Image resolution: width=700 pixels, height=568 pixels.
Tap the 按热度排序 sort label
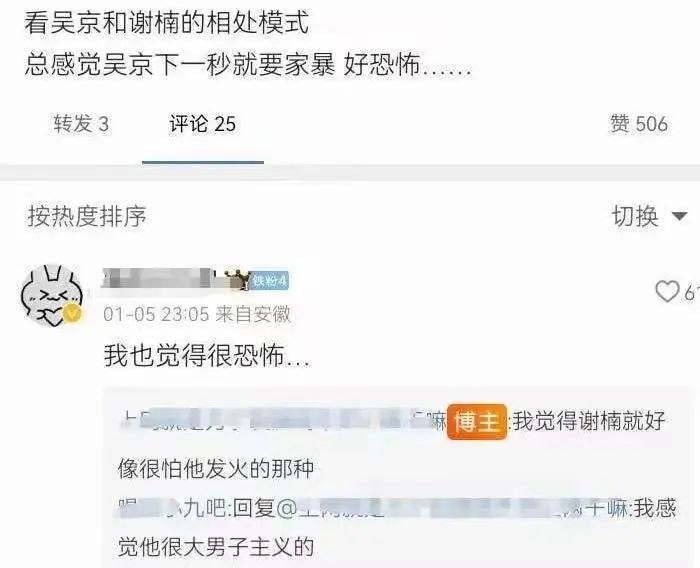[x=88, y=216]
